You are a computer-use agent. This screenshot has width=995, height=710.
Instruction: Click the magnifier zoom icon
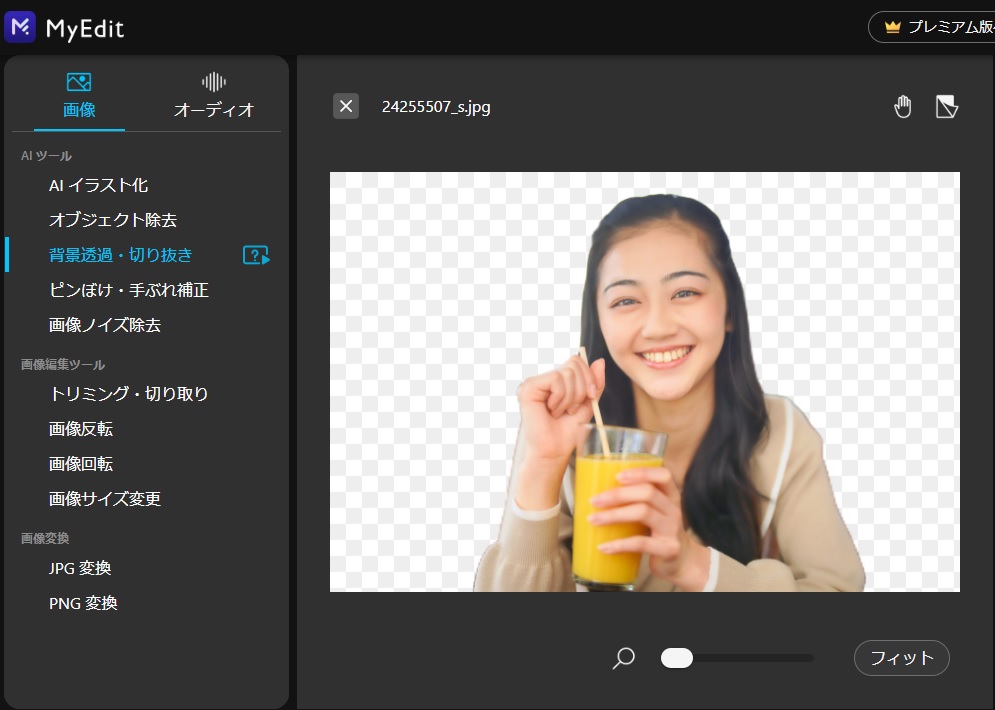(624, 658)
